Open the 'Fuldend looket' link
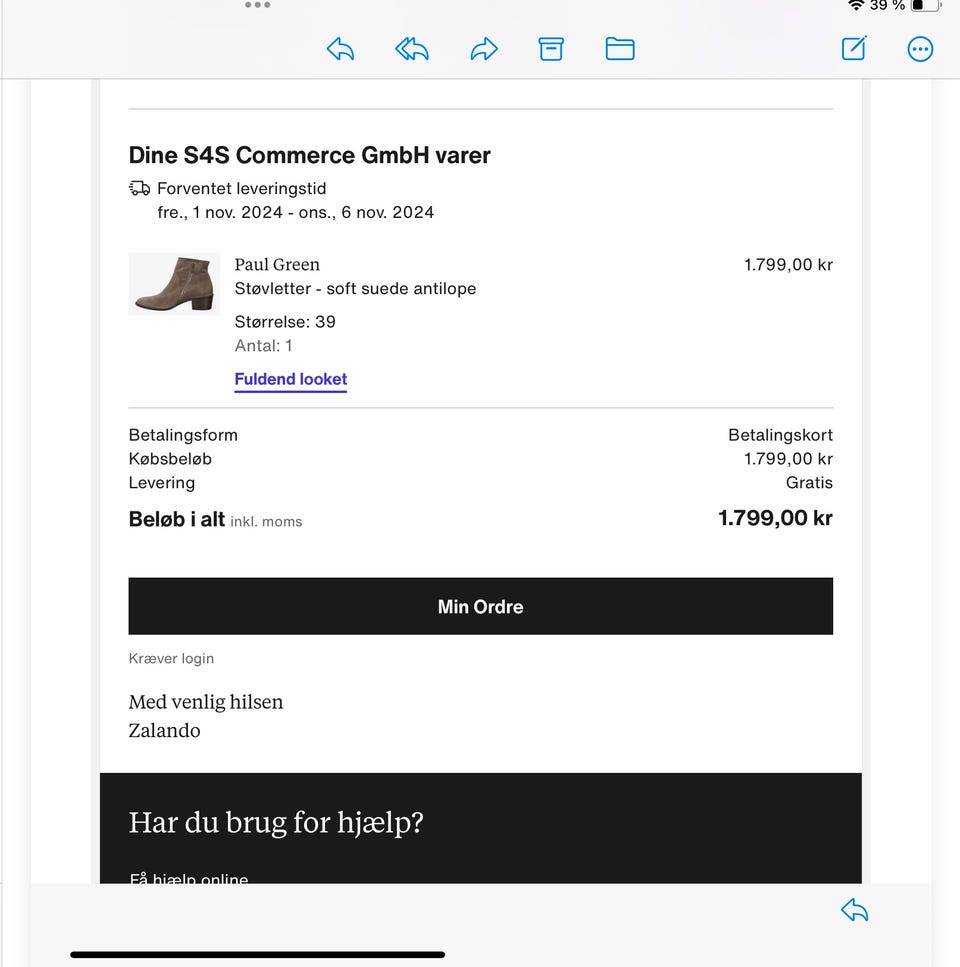Viewport: 960px width, 967px height. tap(291, 379)
